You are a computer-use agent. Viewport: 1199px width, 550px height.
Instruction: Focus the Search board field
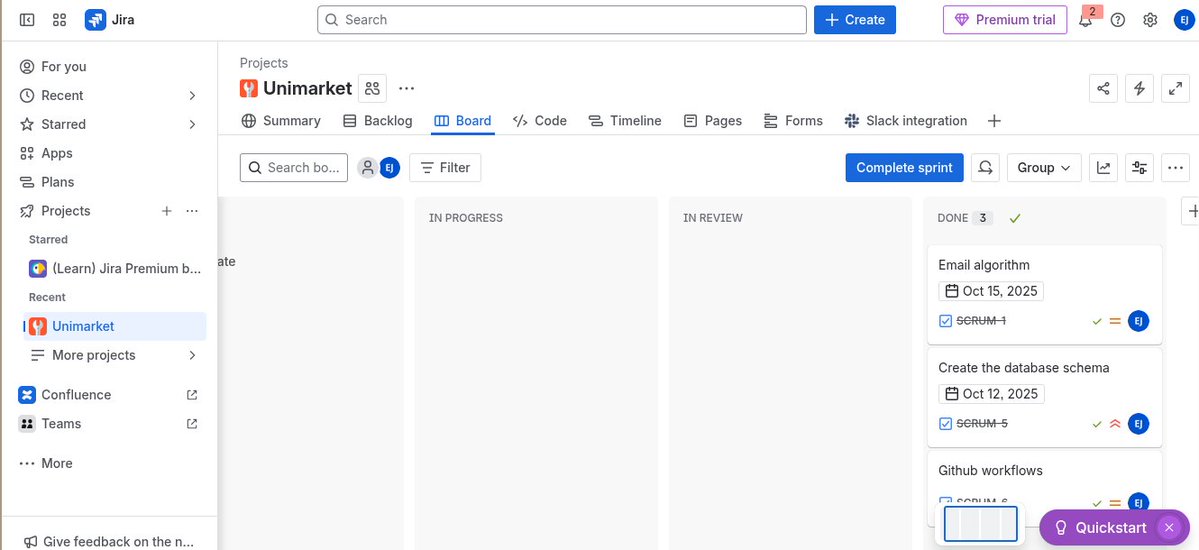pyautogui.click(x=294, y=168)
